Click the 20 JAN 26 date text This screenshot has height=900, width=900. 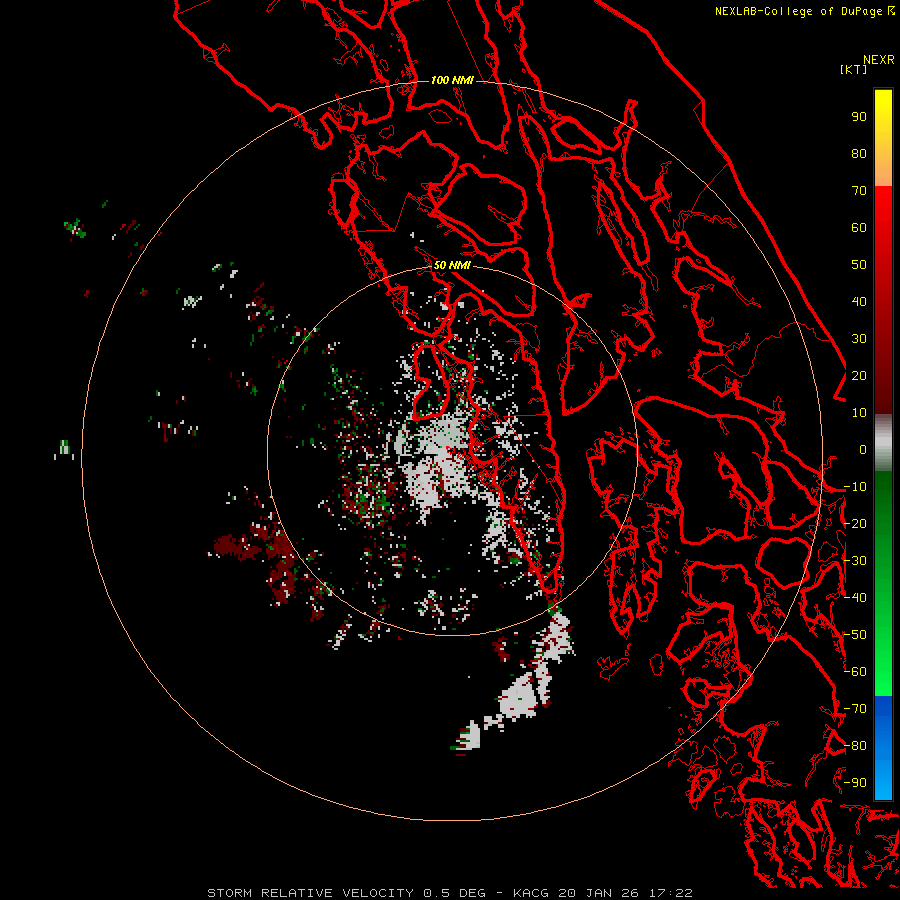(598, 893)
